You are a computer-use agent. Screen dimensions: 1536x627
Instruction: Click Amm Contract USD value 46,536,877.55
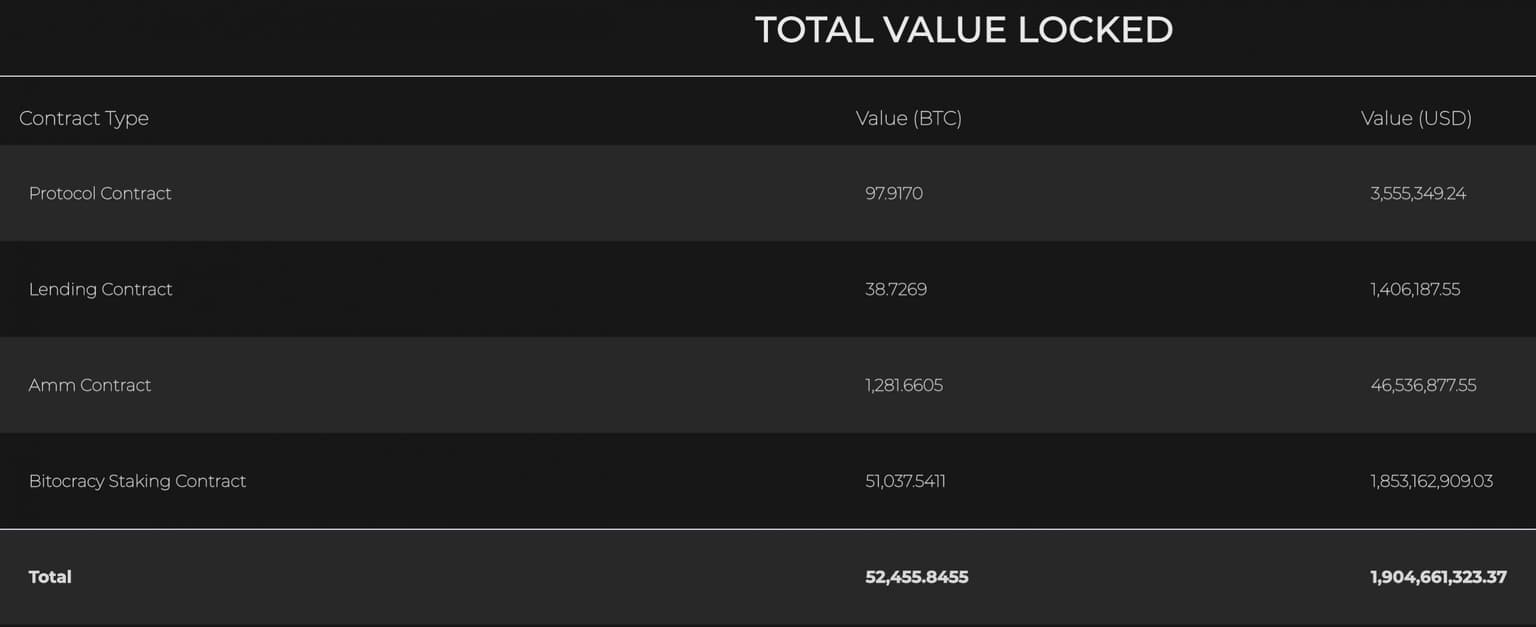(1423, 385)
